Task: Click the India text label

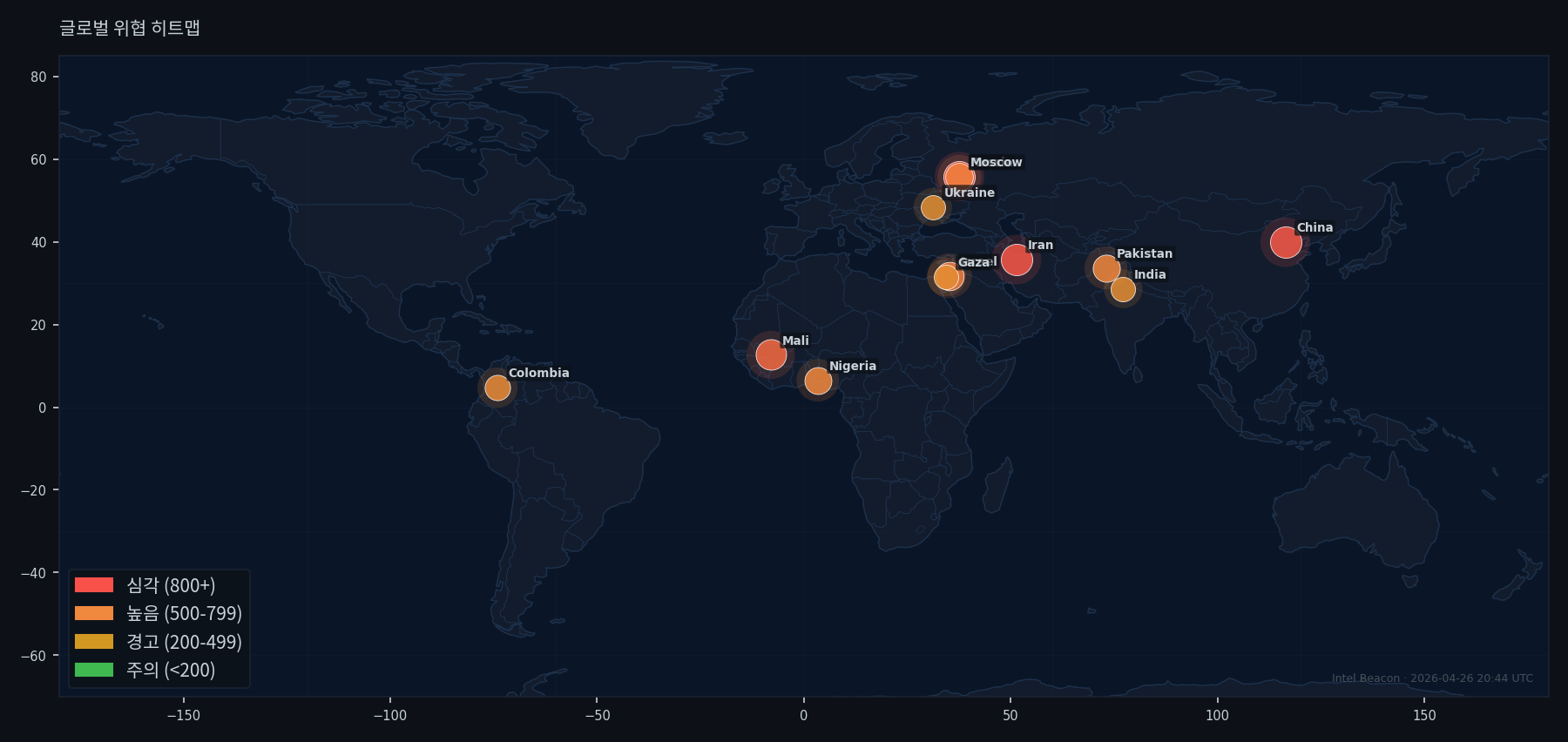Action: [1150, 274]
